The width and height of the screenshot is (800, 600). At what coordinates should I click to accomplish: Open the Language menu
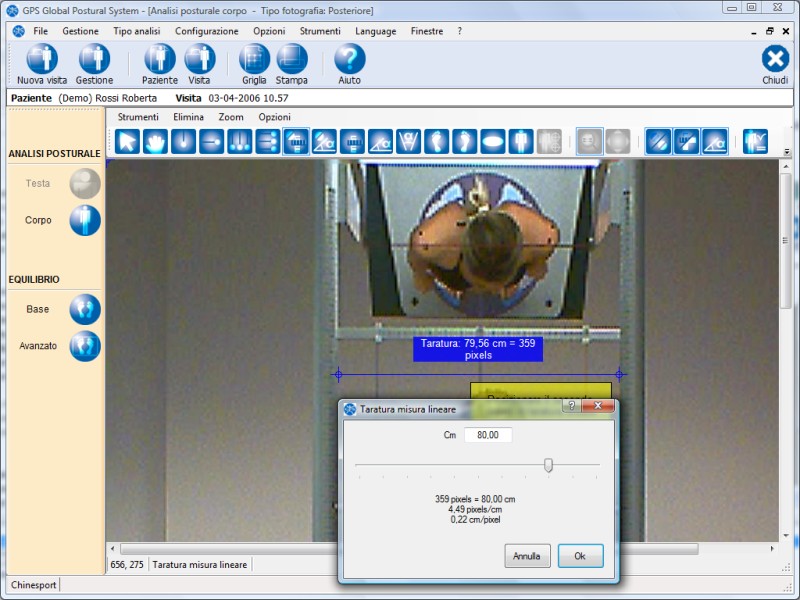375,31
